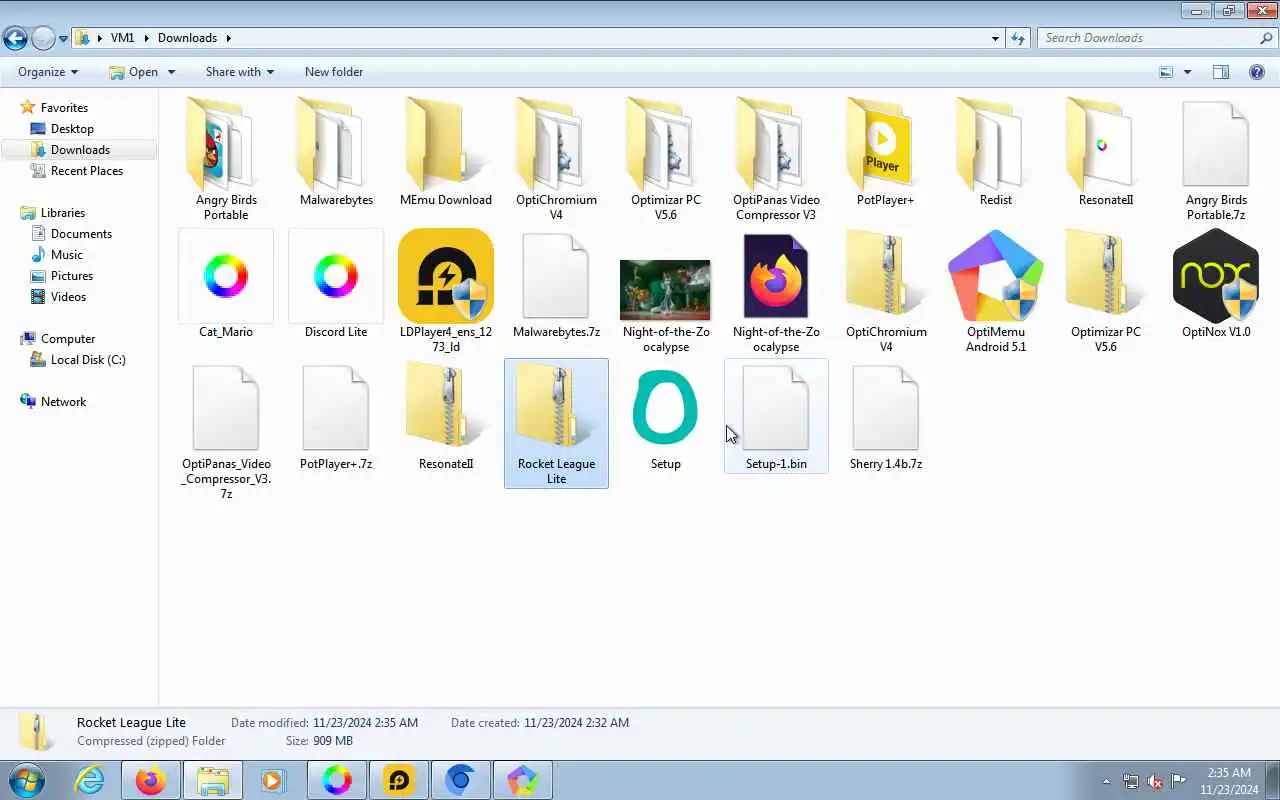Select the LDPlayer4_ens_1273_ld installer

point(446,292)
